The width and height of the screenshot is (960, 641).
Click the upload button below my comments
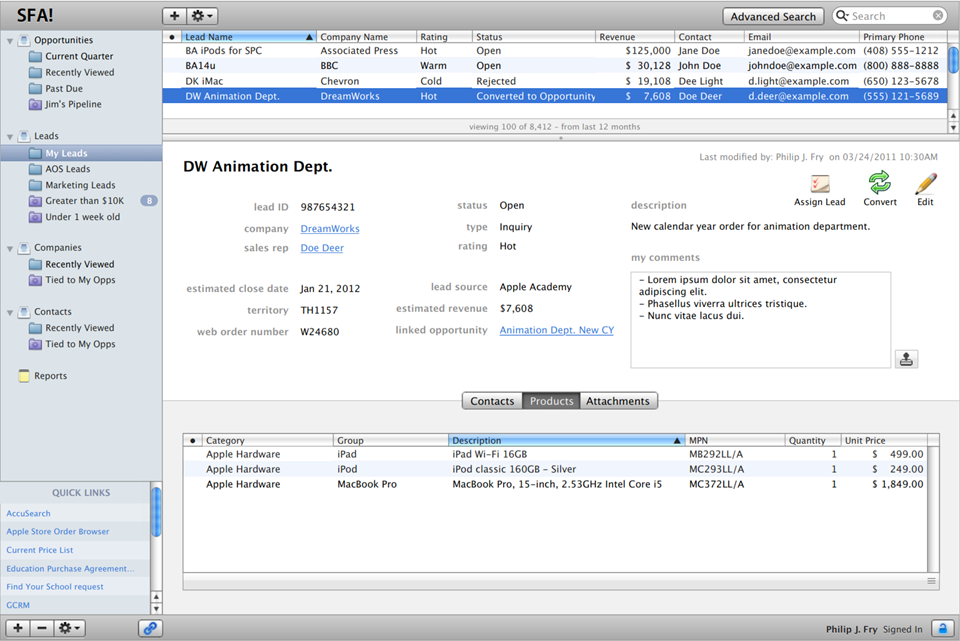(x=906, y=359)
